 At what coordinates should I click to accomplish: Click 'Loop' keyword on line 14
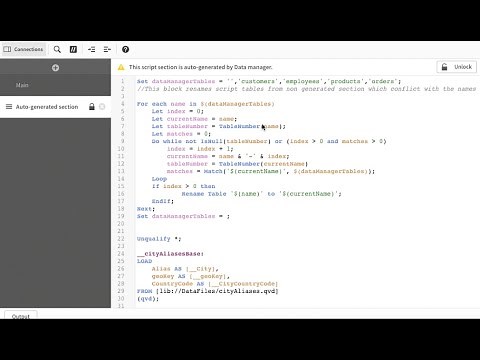pos(159,179)
